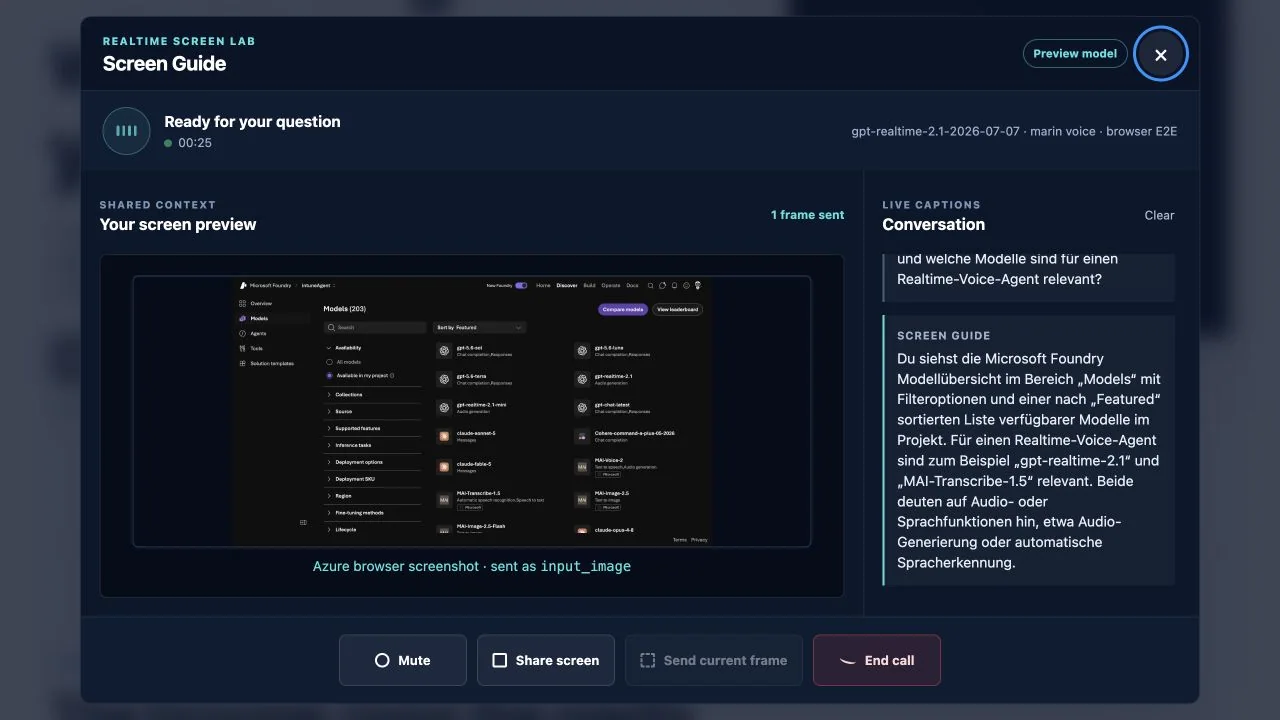Select Available in my project radio in the preview

[x=330, y=376]
